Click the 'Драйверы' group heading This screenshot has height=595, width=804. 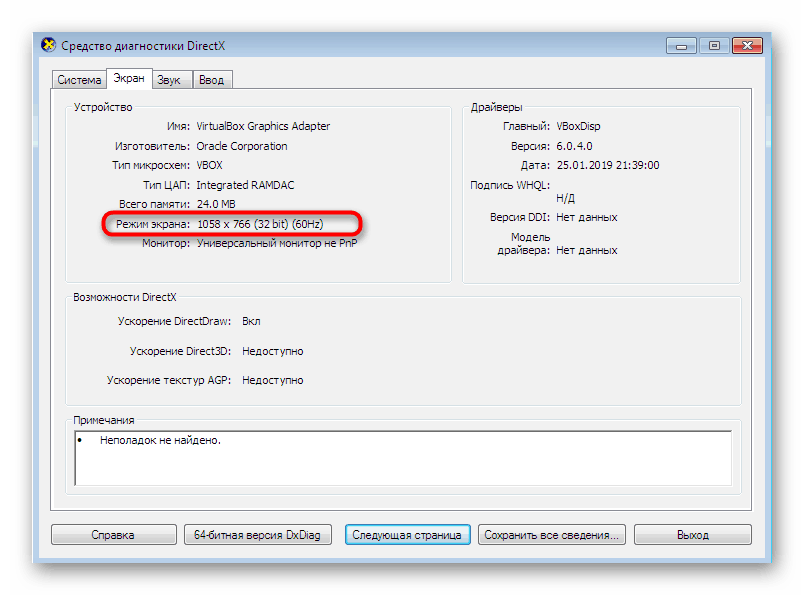tap(496, 107)
